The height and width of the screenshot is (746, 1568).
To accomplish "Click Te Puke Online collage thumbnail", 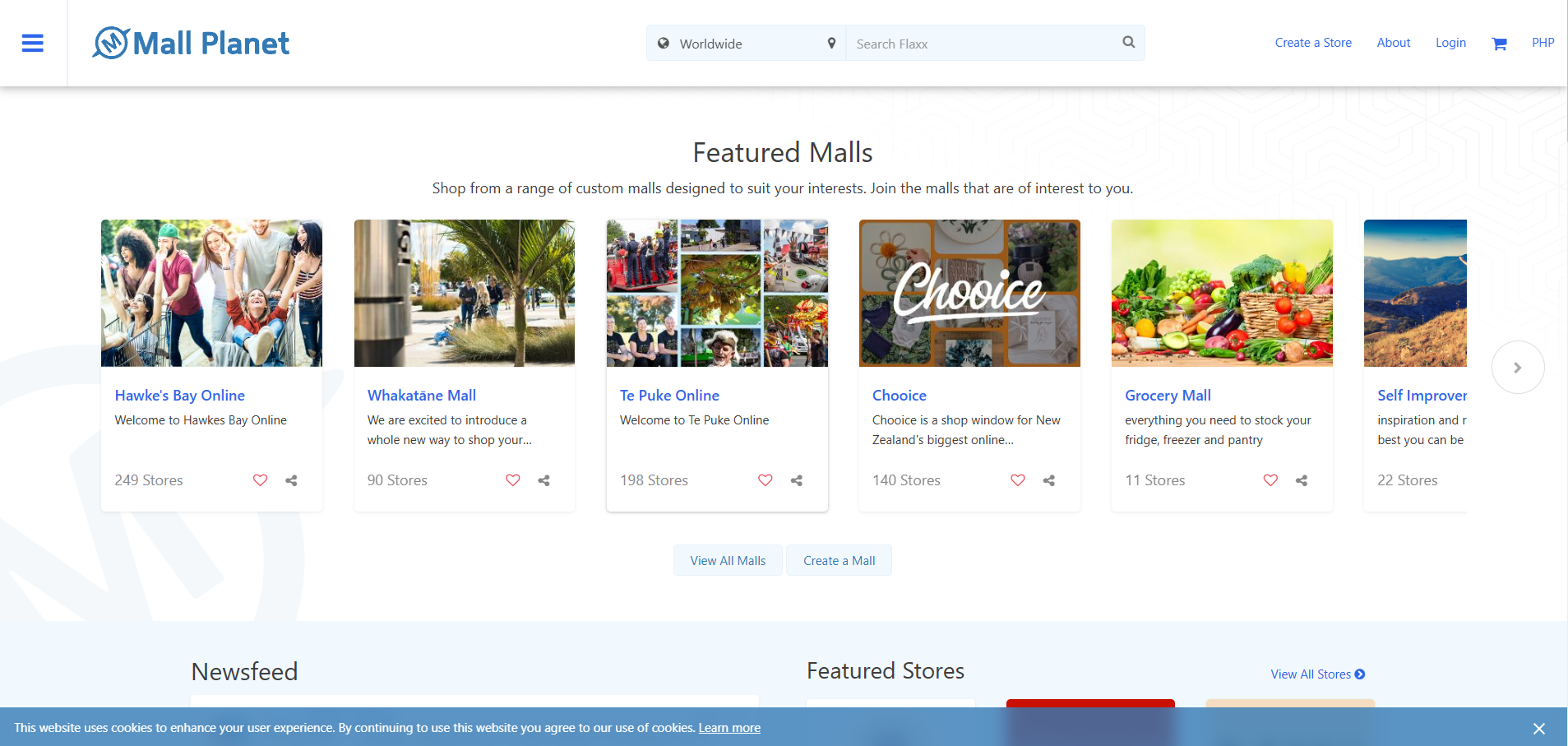I will point(717,293).
